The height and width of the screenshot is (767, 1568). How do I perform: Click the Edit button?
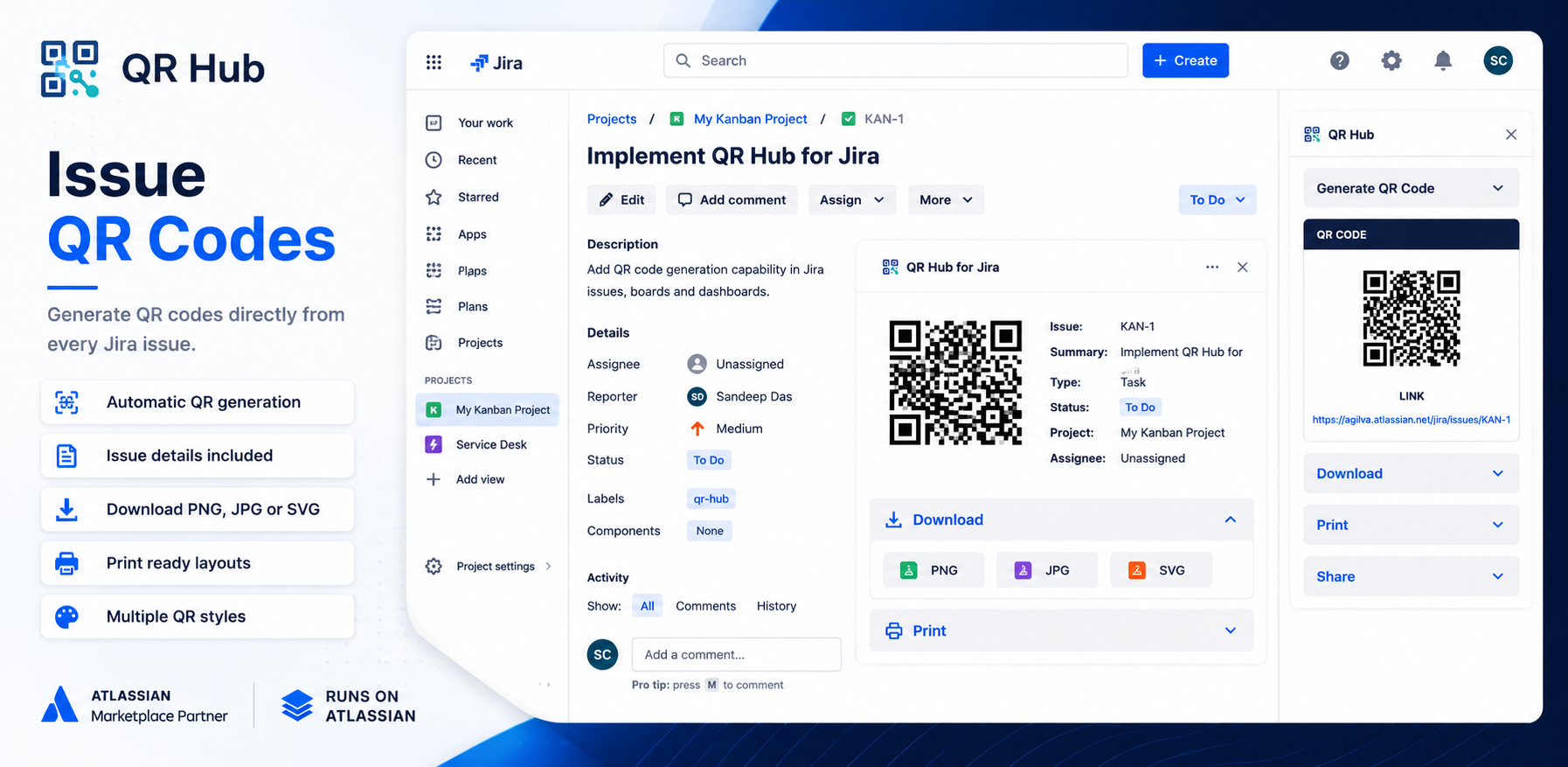[x=622, y=199]
